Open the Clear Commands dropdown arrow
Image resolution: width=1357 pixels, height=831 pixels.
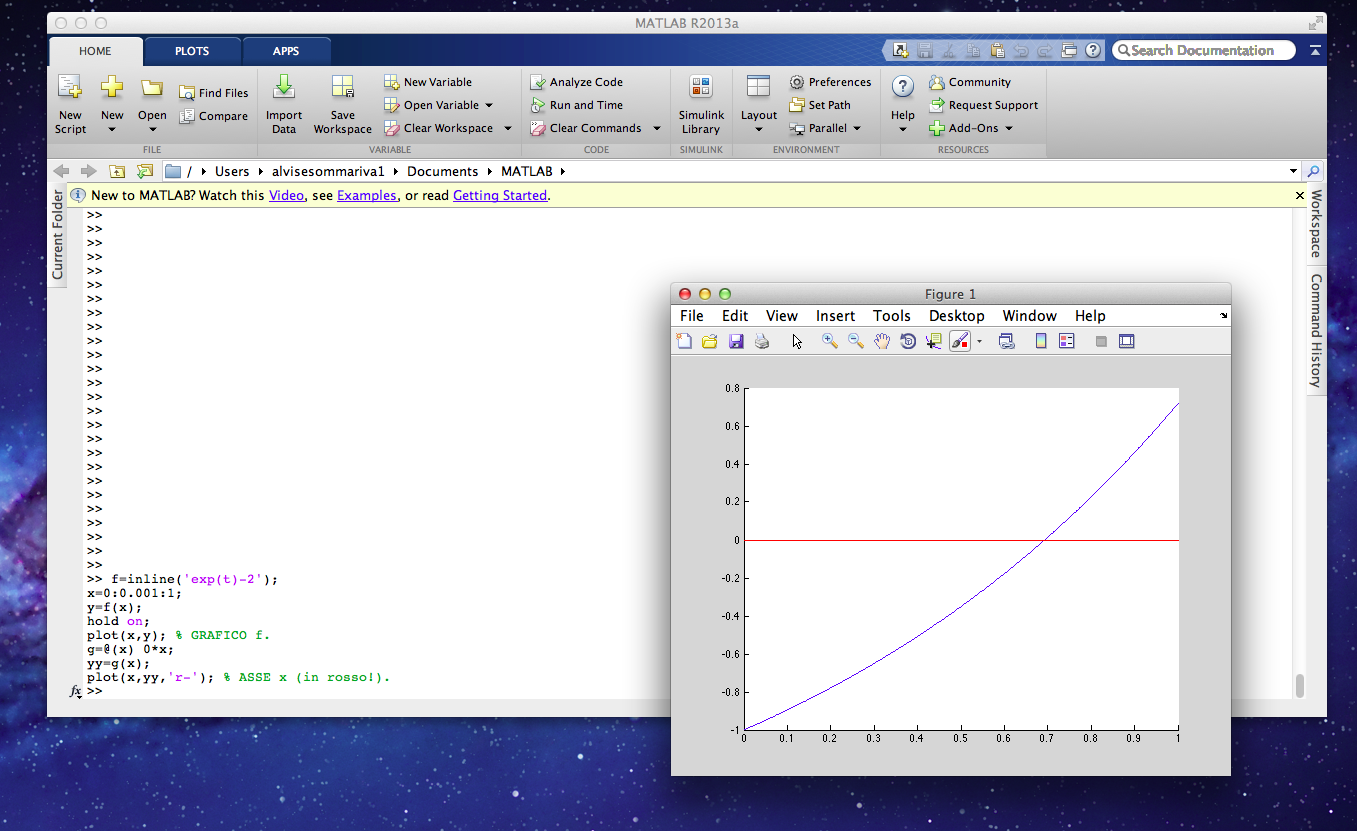[x=657, y=128]
